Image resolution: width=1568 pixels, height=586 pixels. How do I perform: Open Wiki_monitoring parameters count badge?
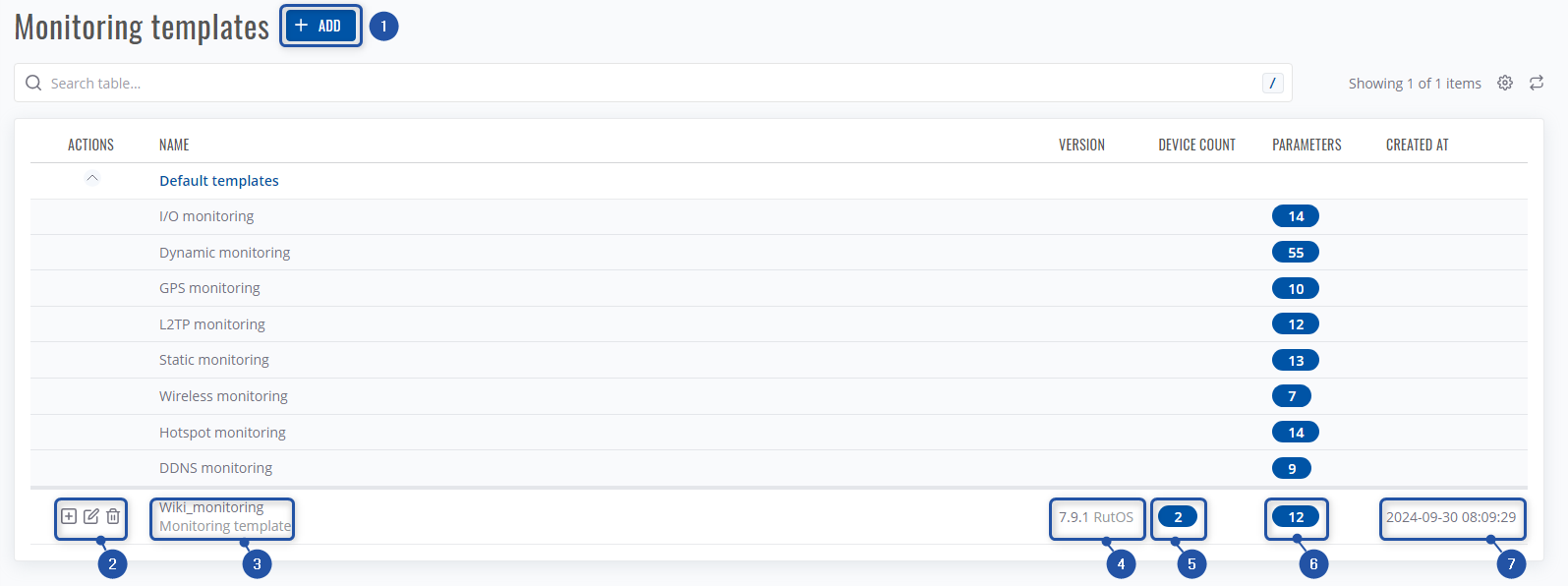tap(1296, 517)
